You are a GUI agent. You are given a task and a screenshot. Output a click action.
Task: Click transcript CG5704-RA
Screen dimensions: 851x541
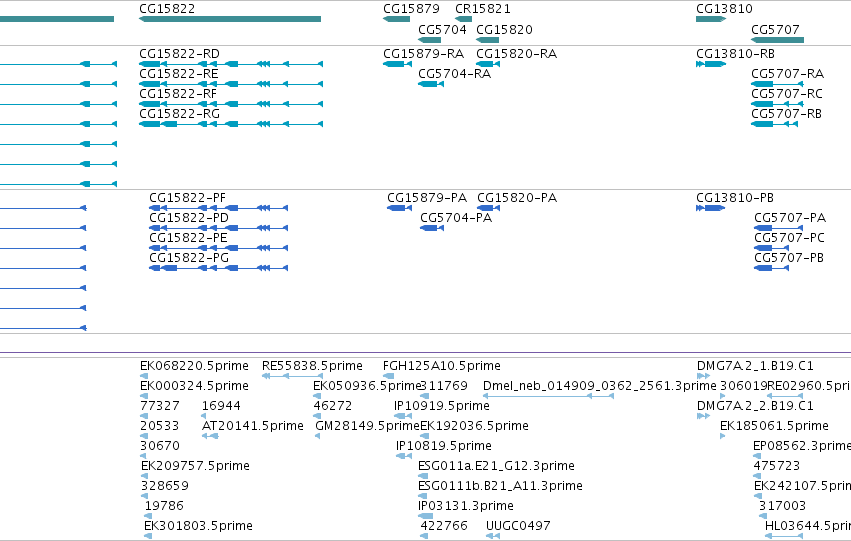click(431, 84)
